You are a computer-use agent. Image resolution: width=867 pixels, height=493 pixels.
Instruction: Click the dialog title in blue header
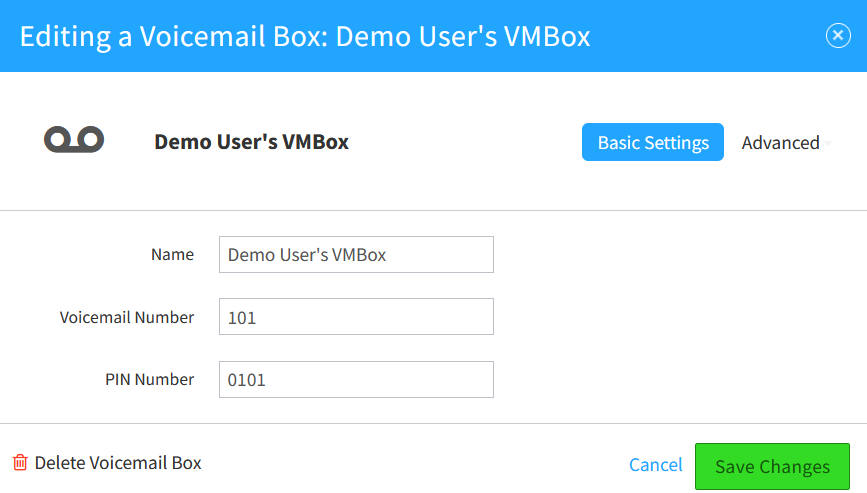coord(305,36)
